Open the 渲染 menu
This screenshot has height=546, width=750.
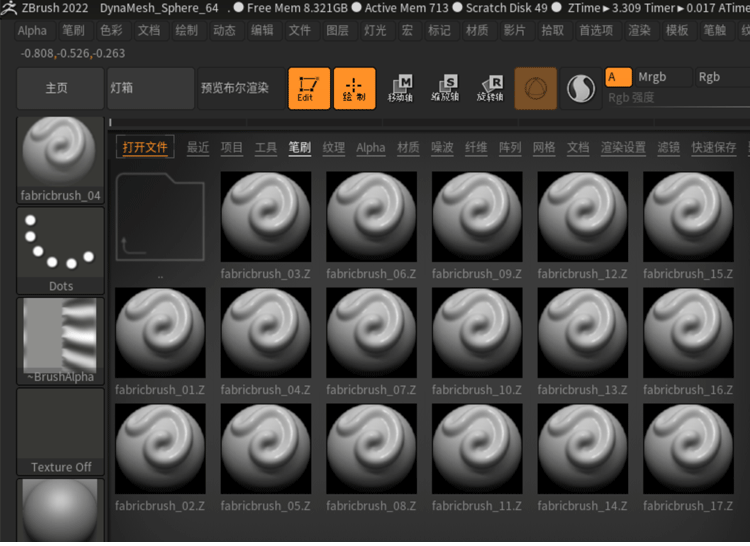pyautogui.click(x=640, y=30)
